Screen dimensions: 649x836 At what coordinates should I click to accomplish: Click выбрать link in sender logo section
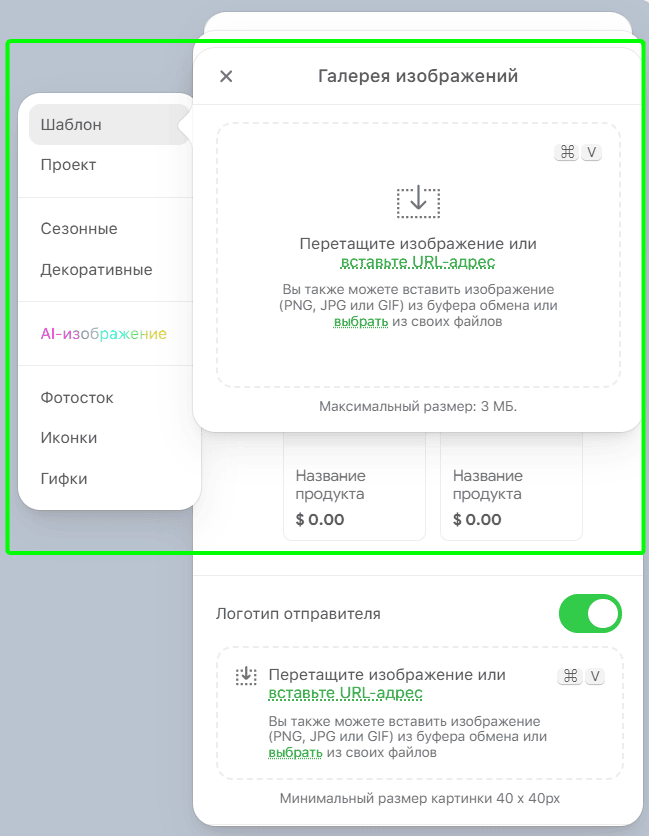pos(294,753)
